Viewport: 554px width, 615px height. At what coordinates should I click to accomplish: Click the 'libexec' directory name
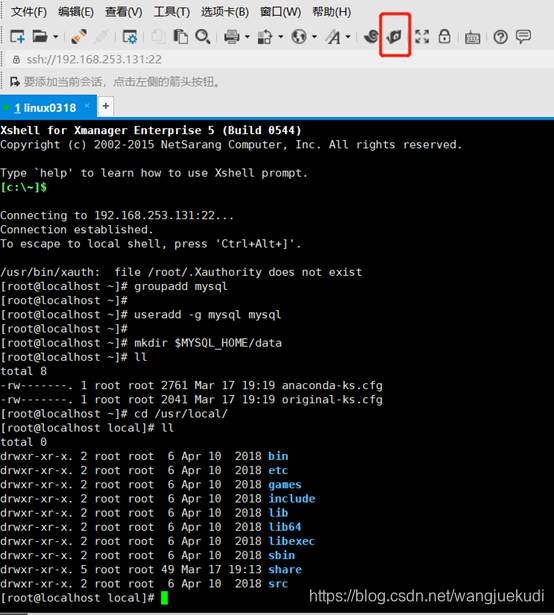pos(292,541)
